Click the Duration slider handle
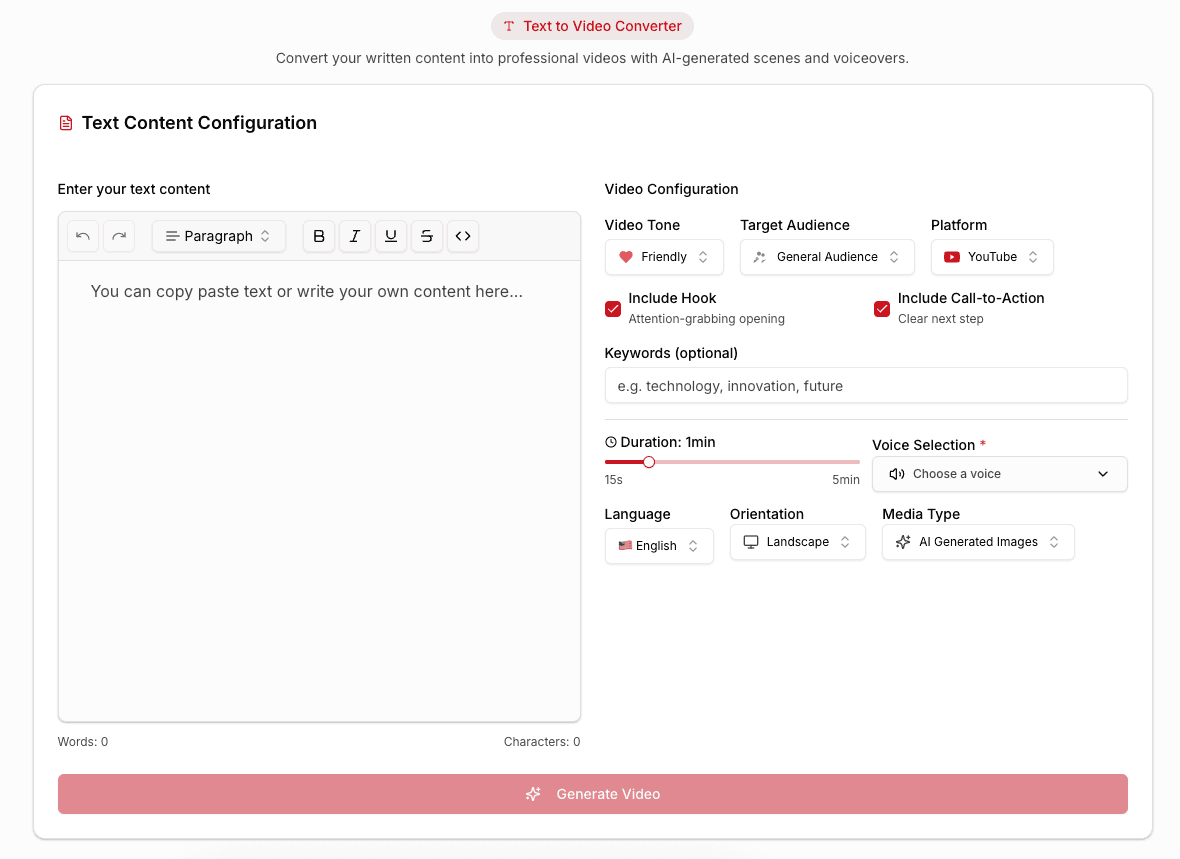The height and width of the screenshot is (859, 1180). 649,461
